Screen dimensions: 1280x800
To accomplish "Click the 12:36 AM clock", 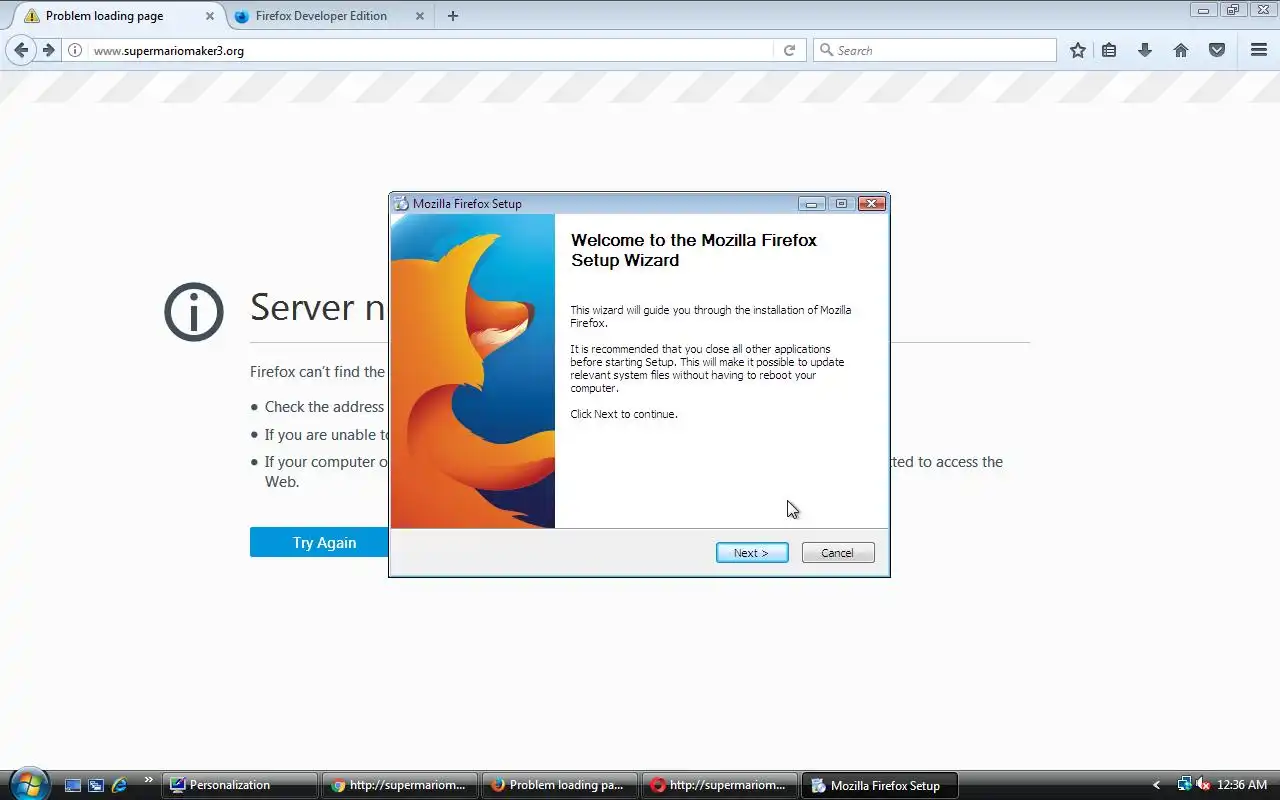I will (1242, 785).
